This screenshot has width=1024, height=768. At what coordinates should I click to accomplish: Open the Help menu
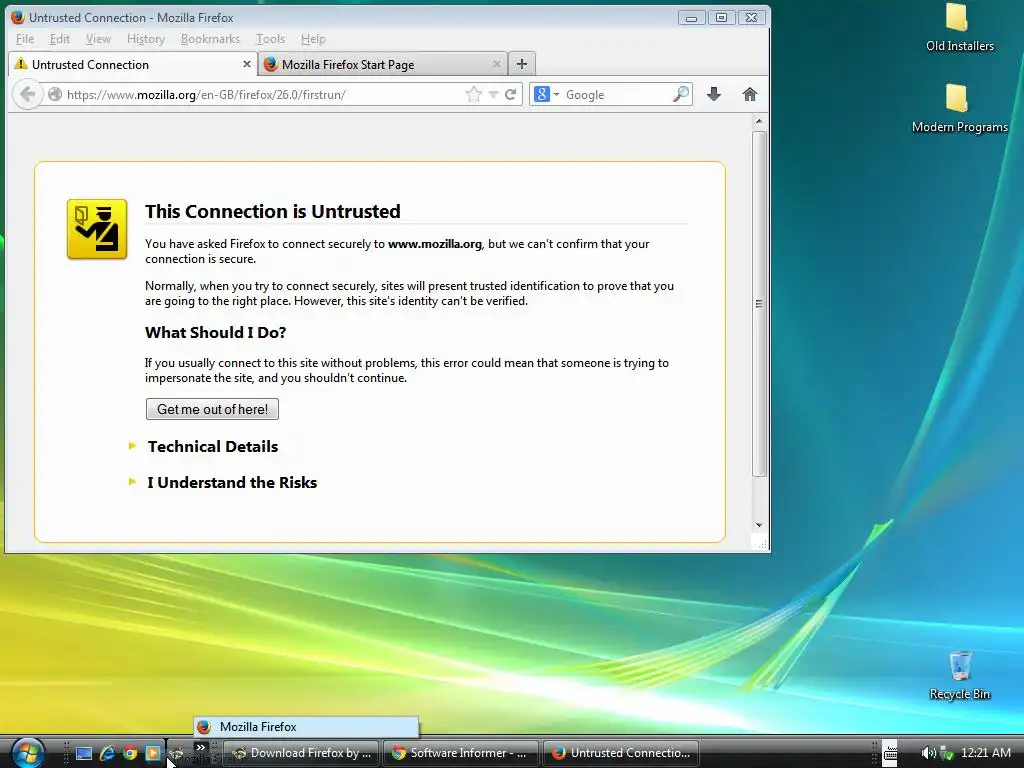point(313,39)
